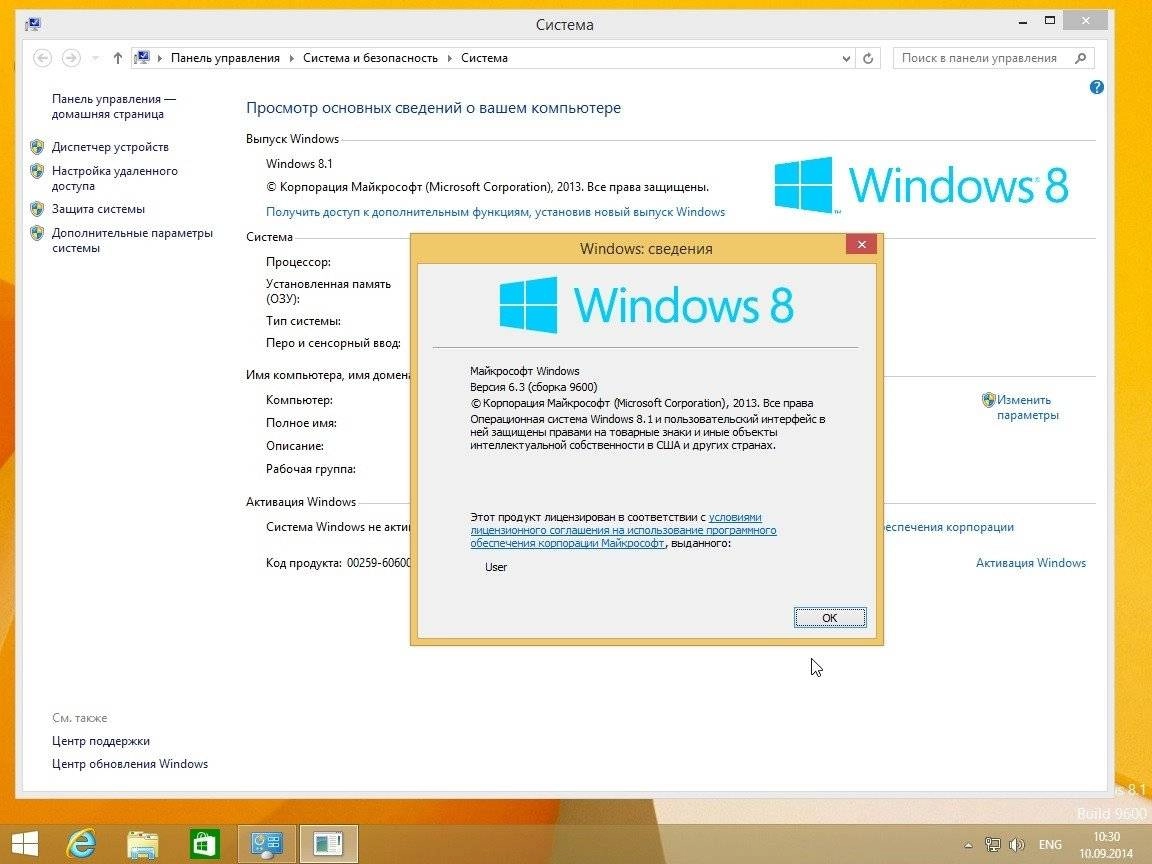Click the up-one-level arrow
Screen dimensions: 1152x864
pyautogui.click(x=118, y=58)
